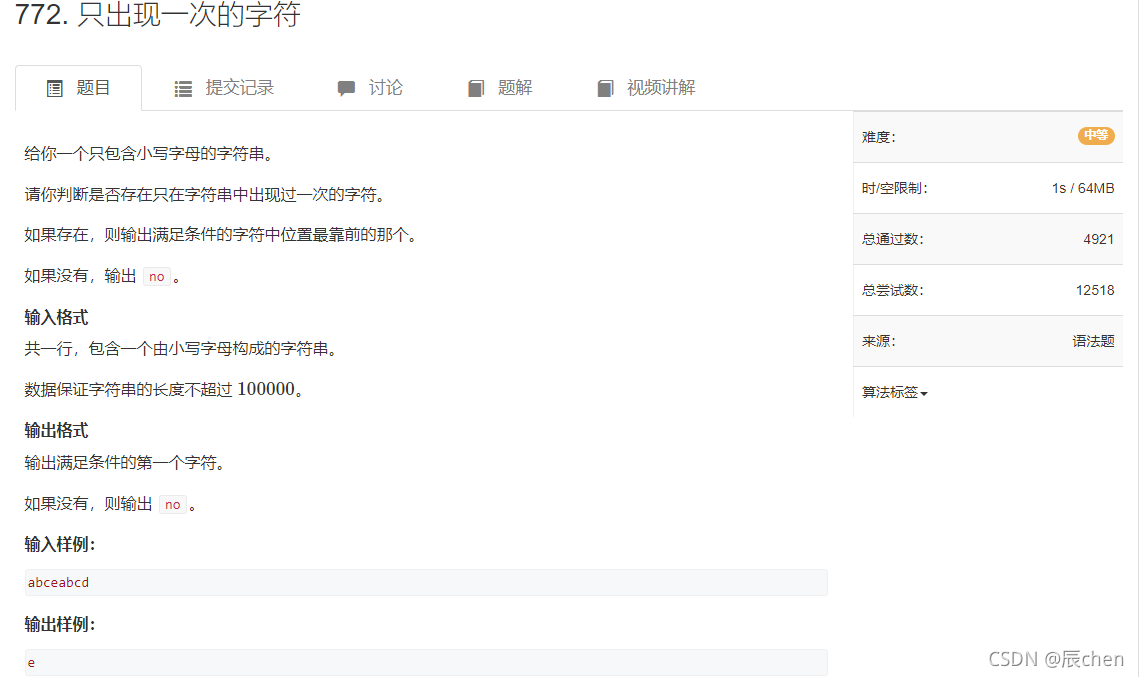Image resolution: width=1139 pixels, height=677 pixels.
Task: Click the 语法题 source link
Action: pos(1093,340)
